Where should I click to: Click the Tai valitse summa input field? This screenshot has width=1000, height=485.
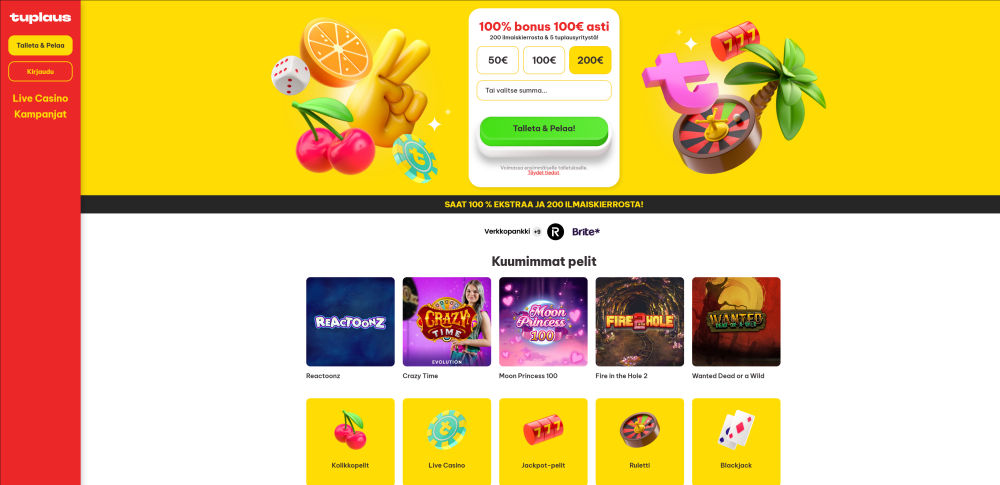[x=544, y=91]
